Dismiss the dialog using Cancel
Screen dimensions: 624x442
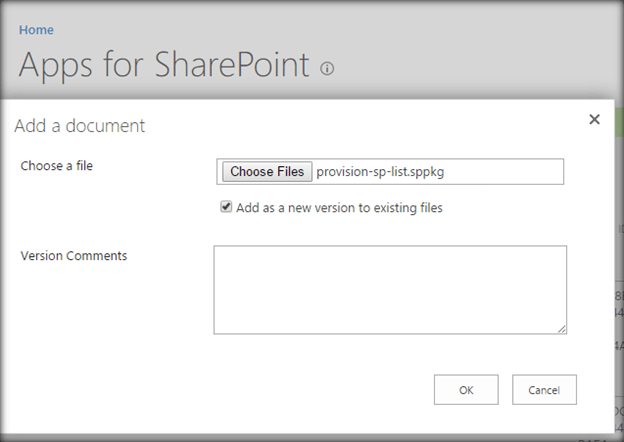click(x=544, y=390)
